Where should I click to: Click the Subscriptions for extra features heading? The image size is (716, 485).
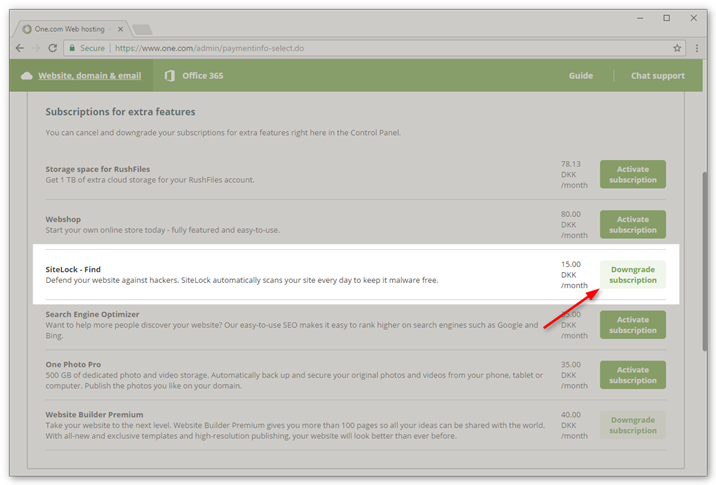point(120,112)
